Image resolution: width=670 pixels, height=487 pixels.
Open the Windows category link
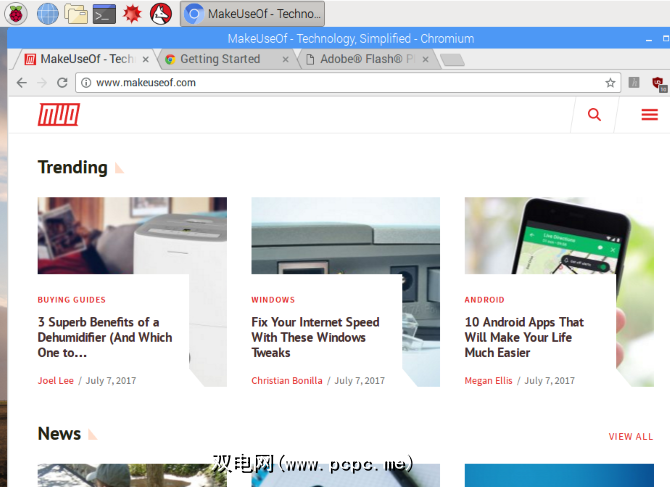pos(273,300)
